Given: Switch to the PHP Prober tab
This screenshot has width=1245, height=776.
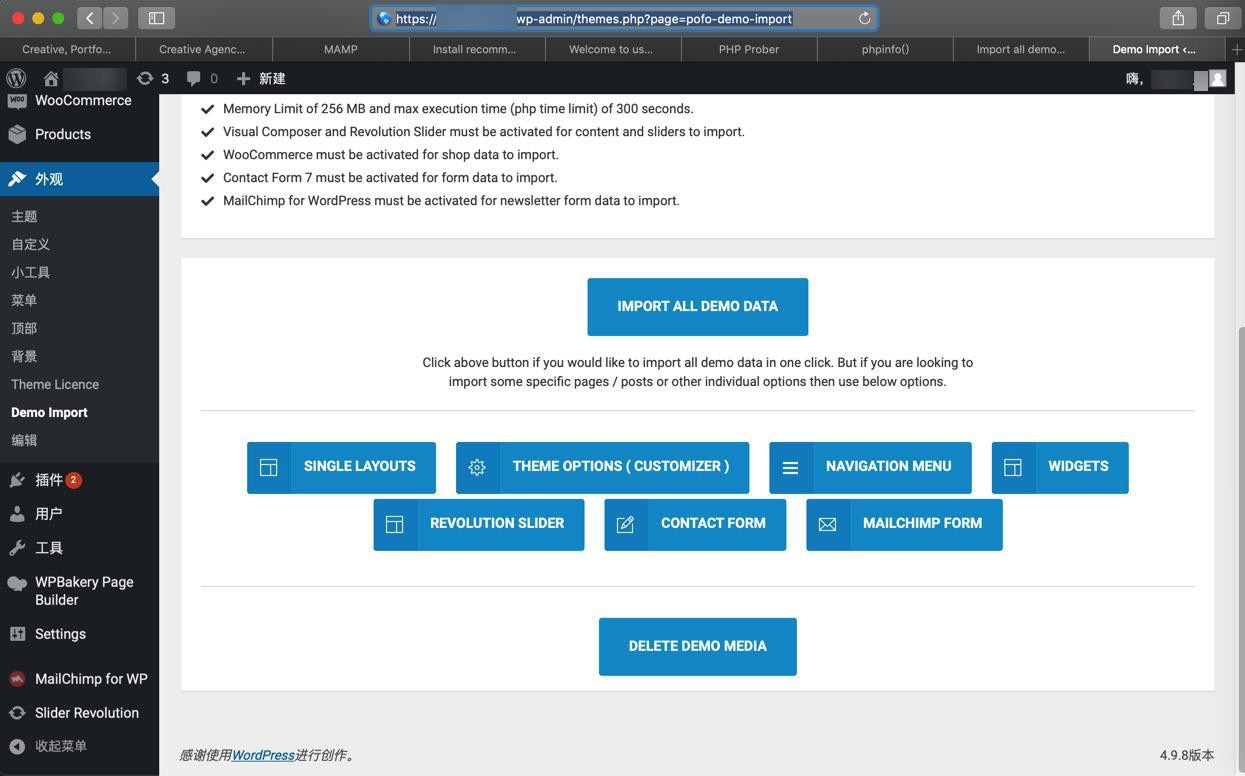Looking at the screenshot, I should [x=749, y=49].
